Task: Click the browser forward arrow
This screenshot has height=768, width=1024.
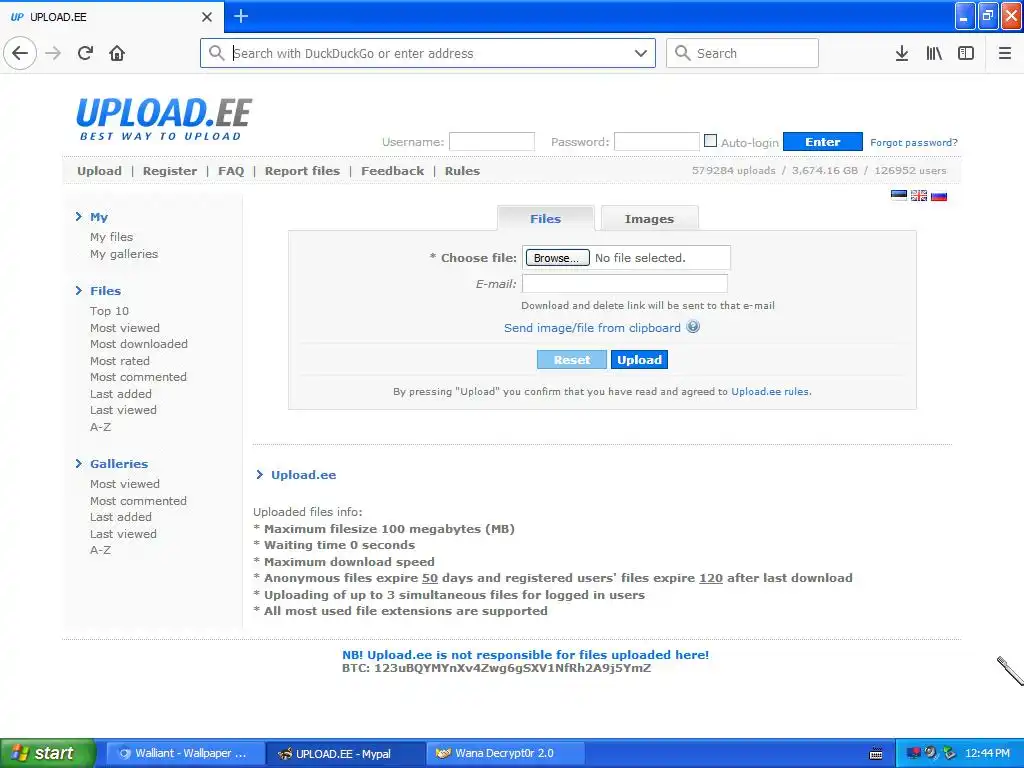Action: 53,53
